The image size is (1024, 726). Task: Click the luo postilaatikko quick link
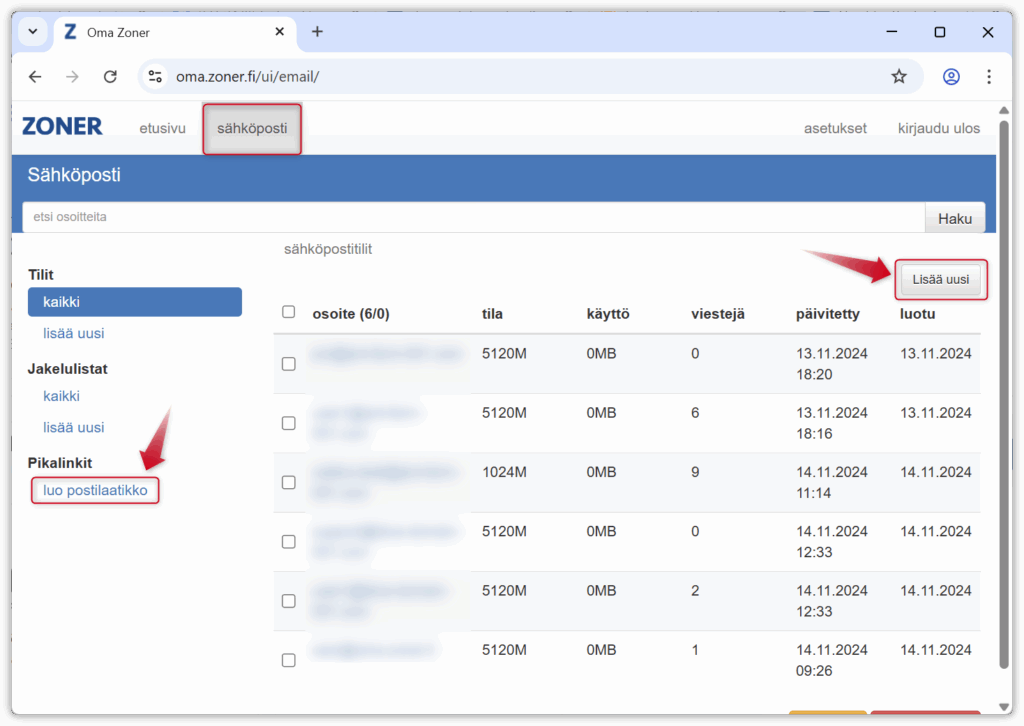[x=95, y=490]
